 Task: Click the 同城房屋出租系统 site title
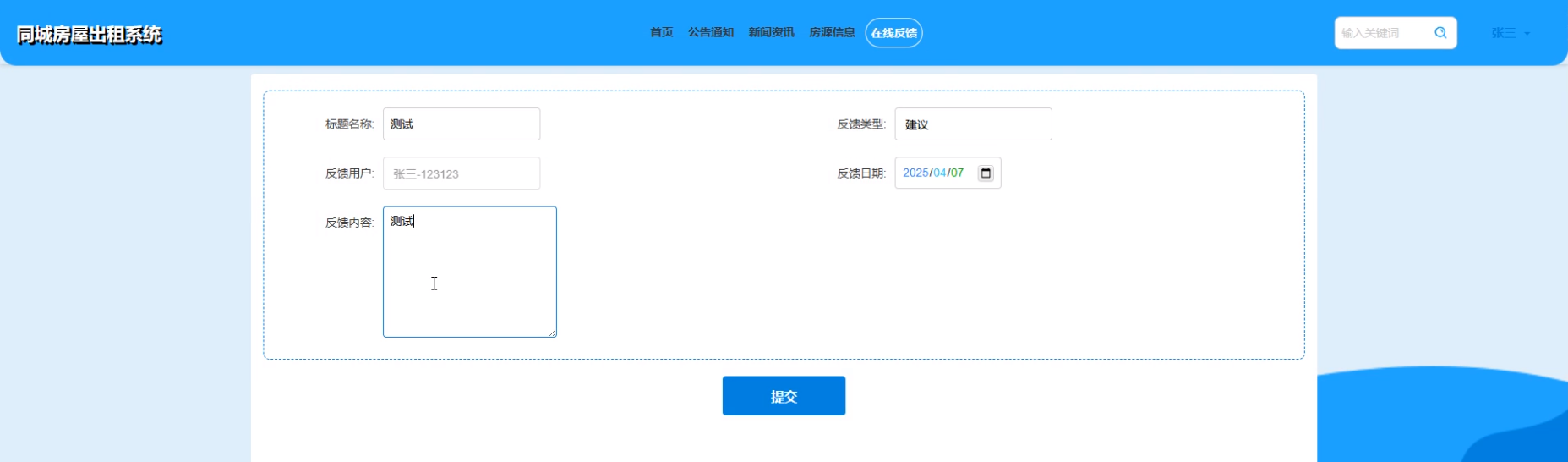click(x=89, y=35)
